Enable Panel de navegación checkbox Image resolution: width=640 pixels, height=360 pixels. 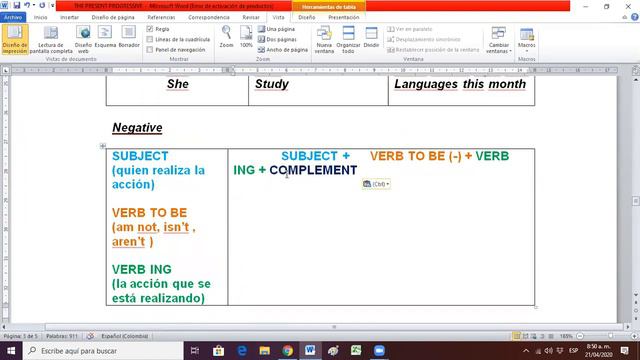150,49
